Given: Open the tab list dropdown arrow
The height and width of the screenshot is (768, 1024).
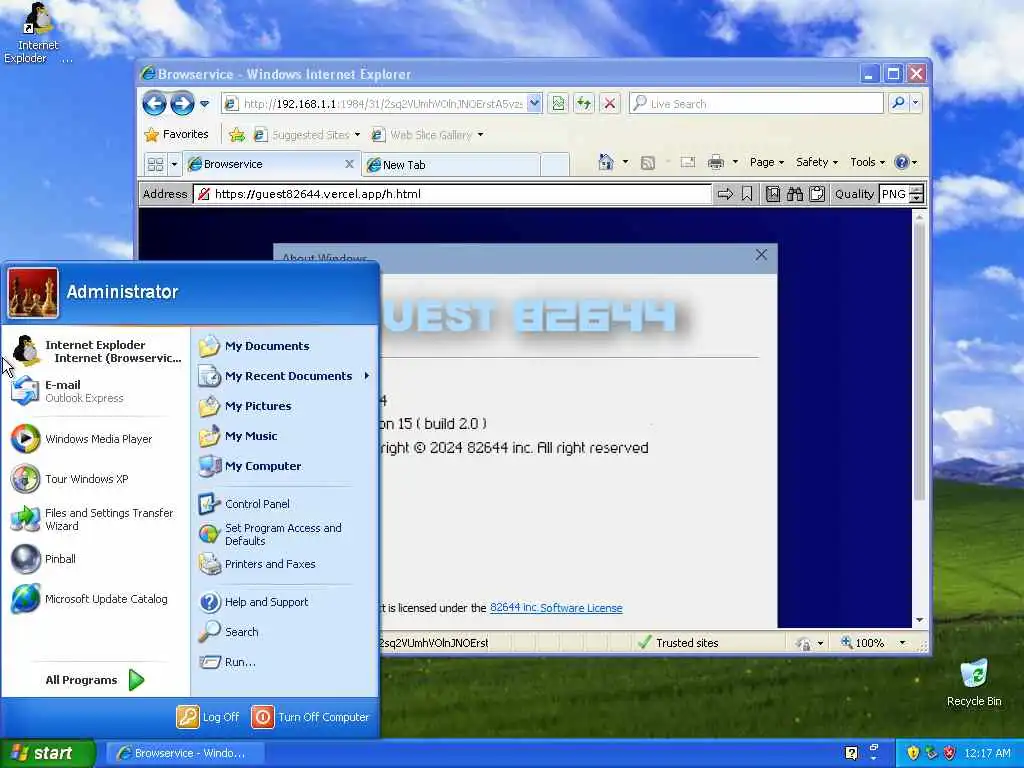Looking at the screenshot, I should 174,164.
